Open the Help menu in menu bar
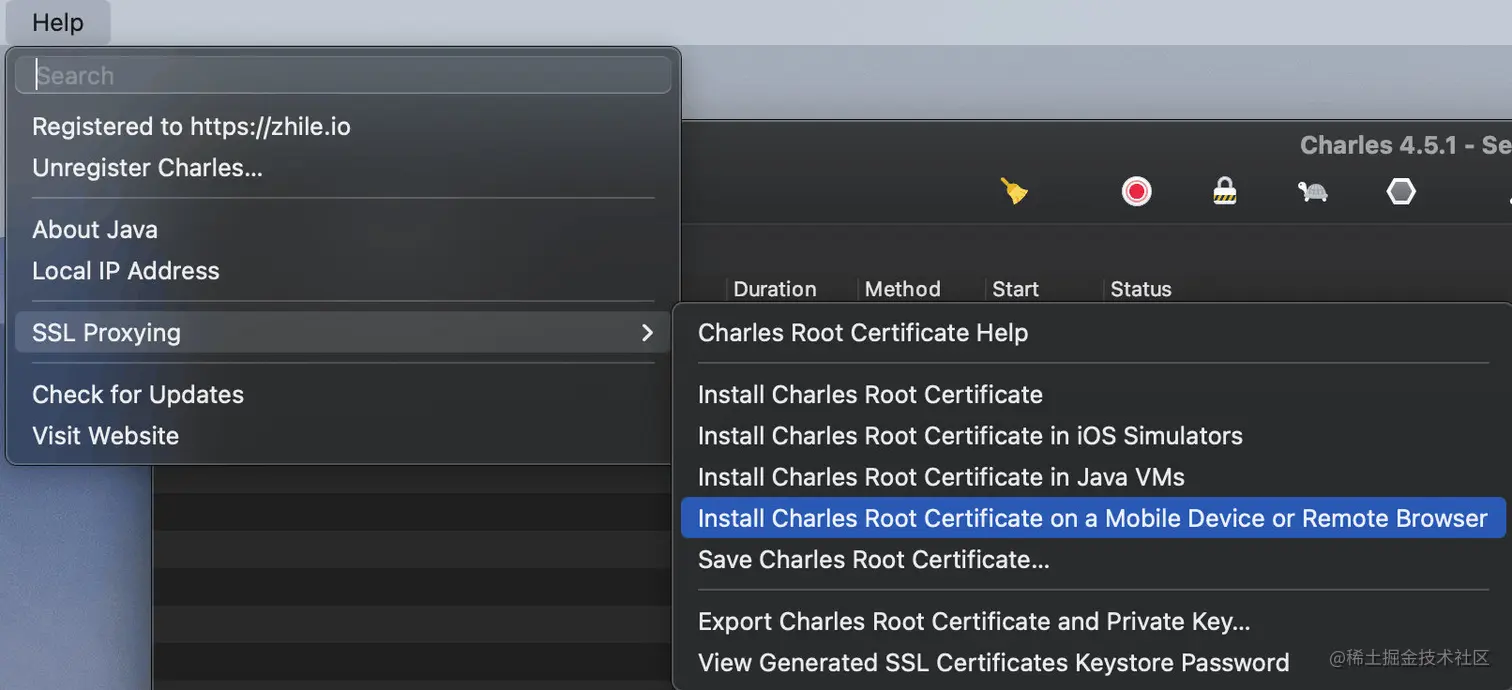1512x690 pixels. click(x=58, y=22)
